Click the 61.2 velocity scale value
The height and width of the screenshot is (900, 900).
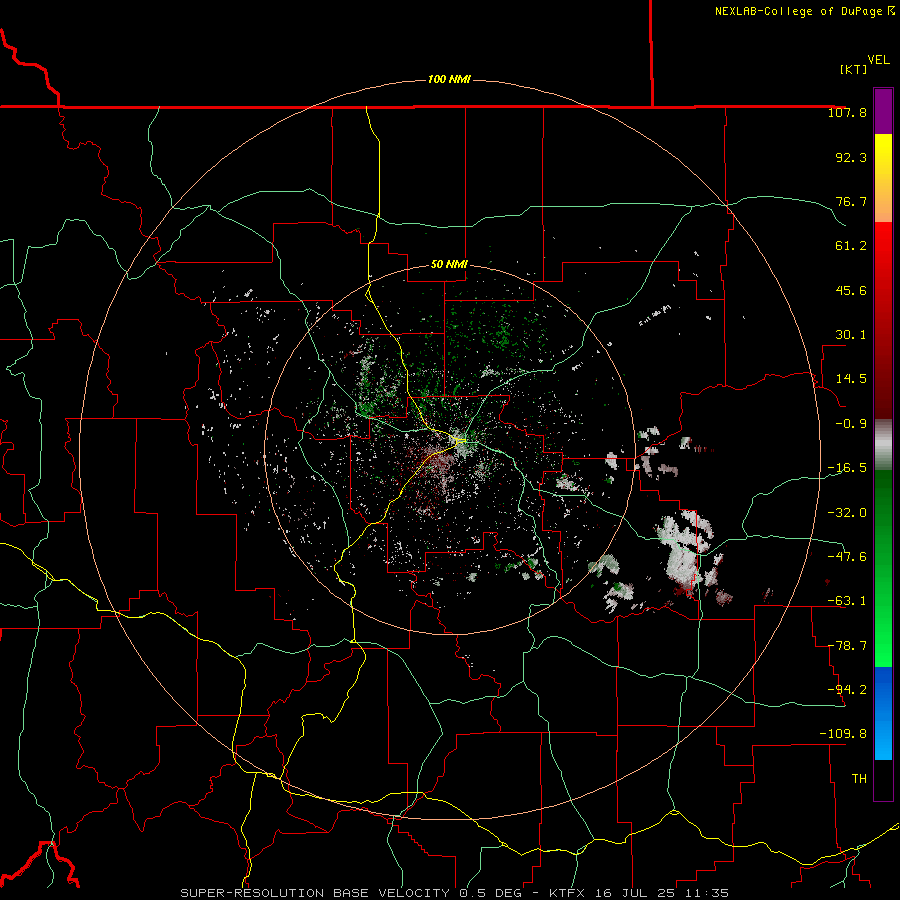[851, 246]
